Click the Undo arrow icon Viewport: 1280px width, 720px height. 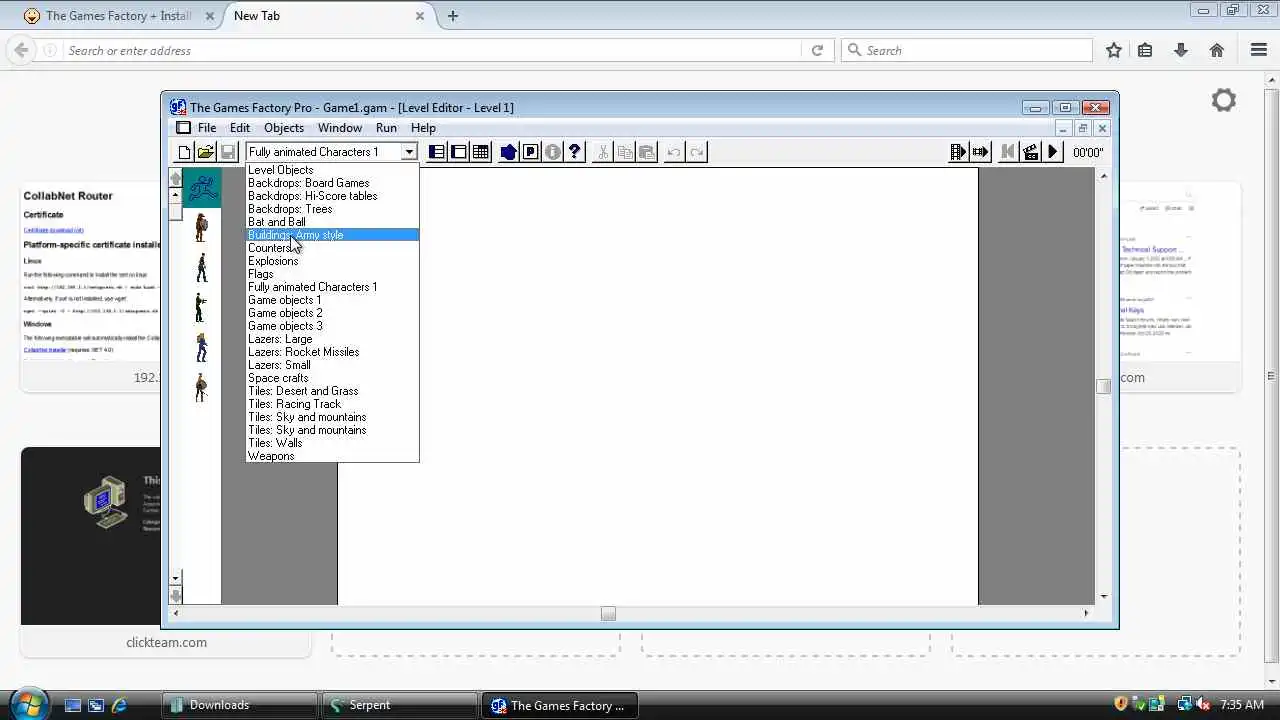click(675, 152)
